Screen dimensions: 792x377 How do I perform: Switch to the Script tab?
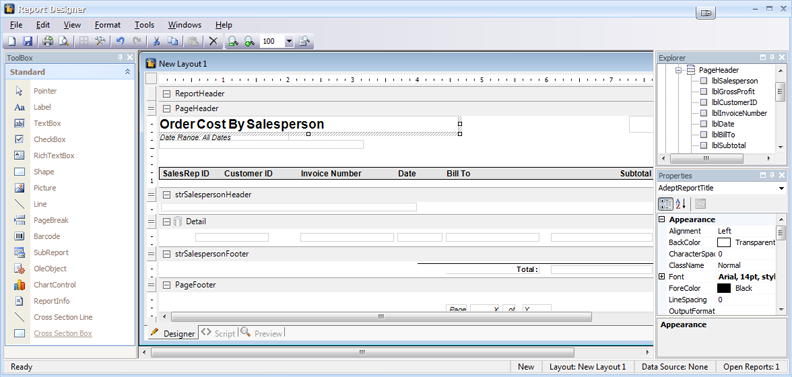tap(218, 334)
